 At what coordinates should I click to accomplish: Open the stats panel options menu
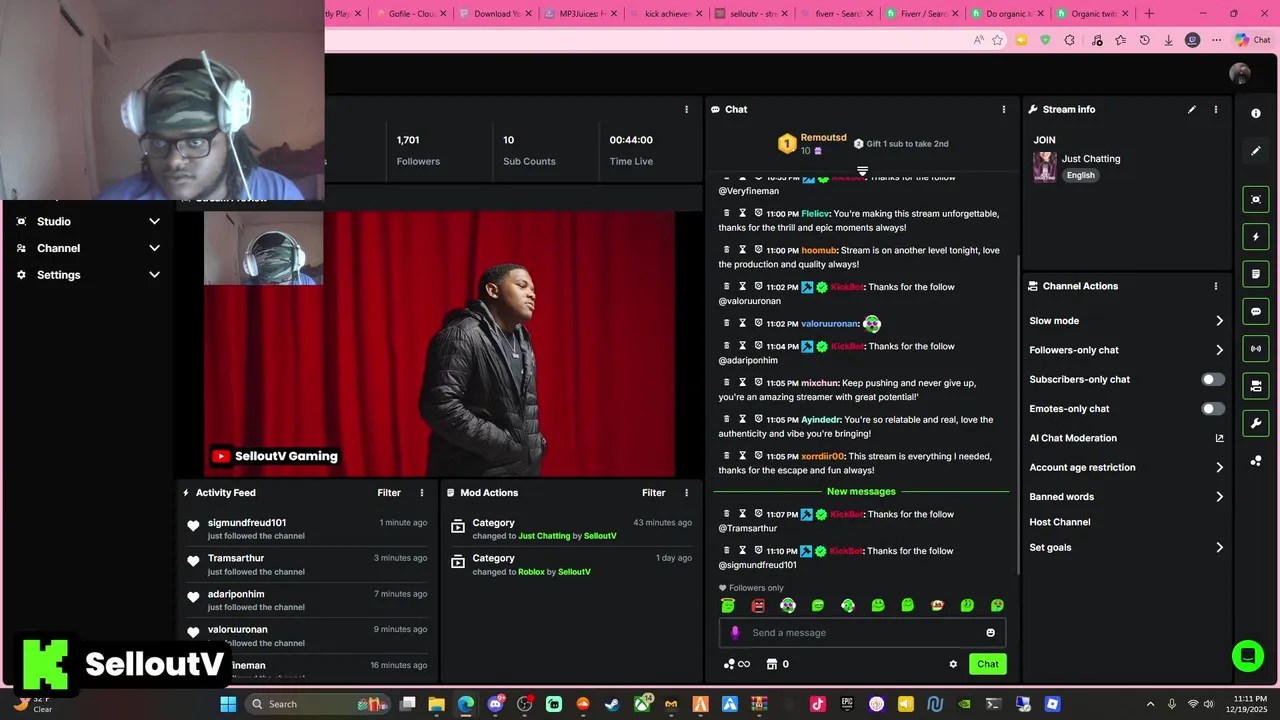coord(686,109)
